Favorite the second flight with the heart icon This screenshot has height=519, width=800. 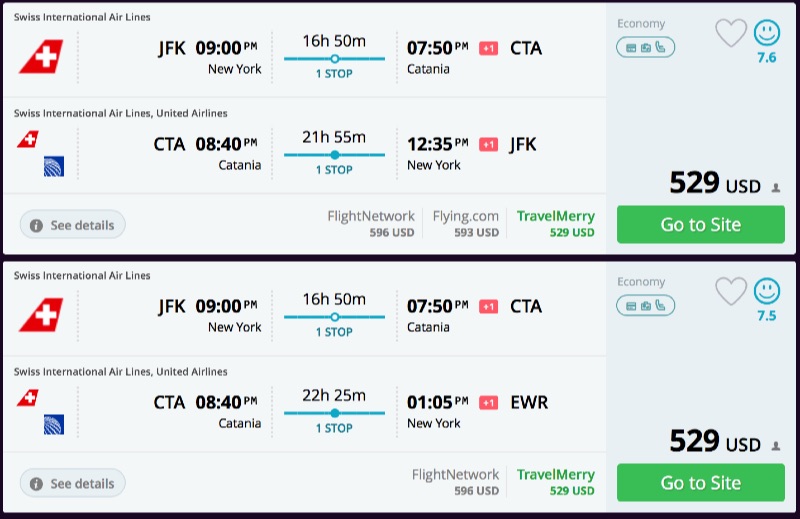point(731,292)
